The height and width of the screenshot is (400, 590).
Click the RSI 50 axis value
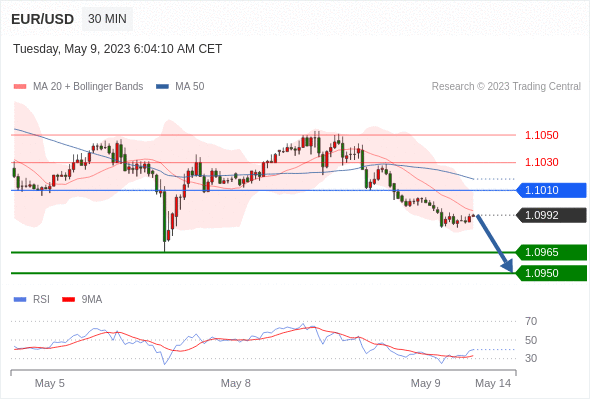531,340
